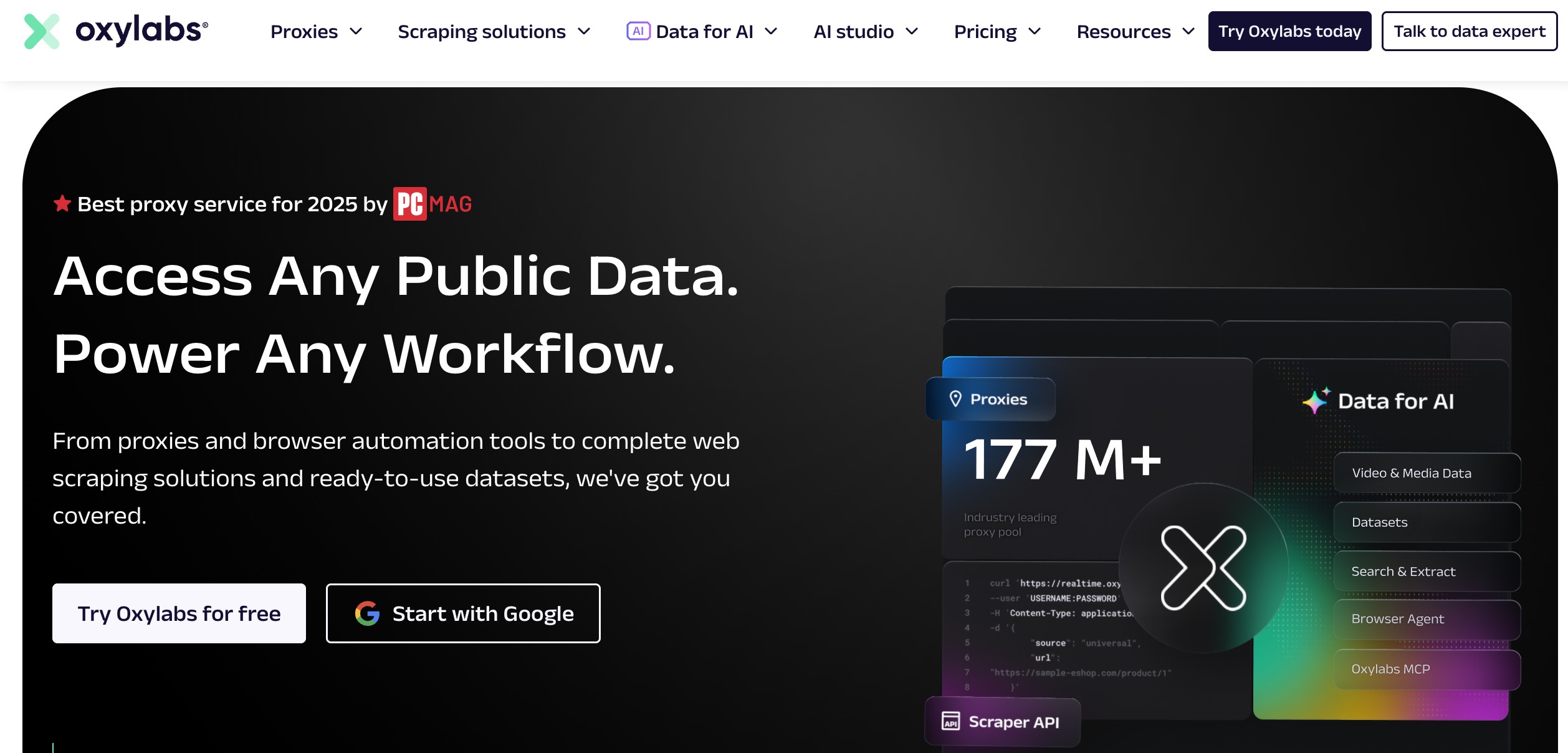Click the Oxylabs X logo icon

coord(41,31)
